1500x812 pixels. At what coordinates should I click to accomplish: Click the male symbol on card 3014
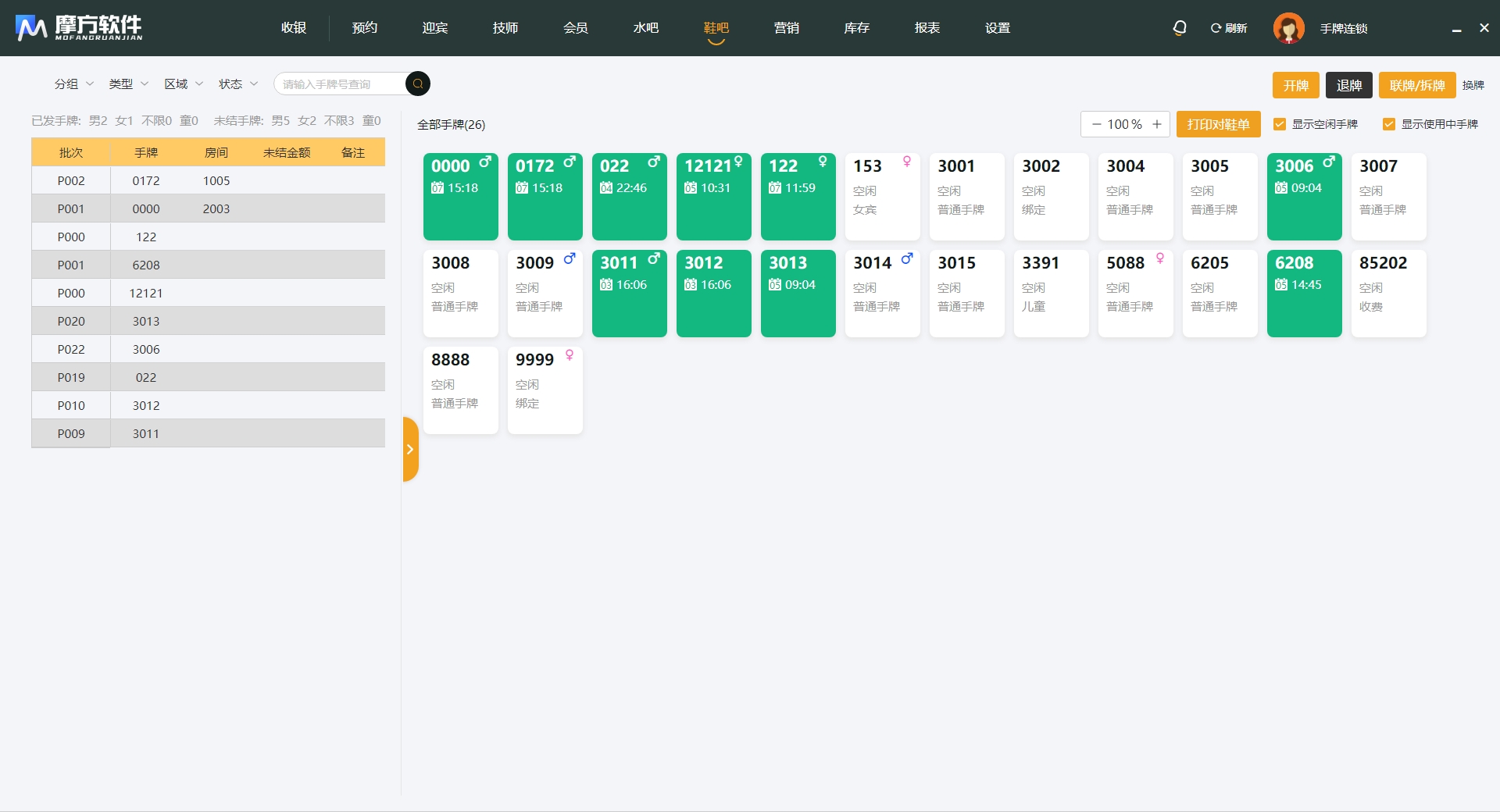coord(907,258)
